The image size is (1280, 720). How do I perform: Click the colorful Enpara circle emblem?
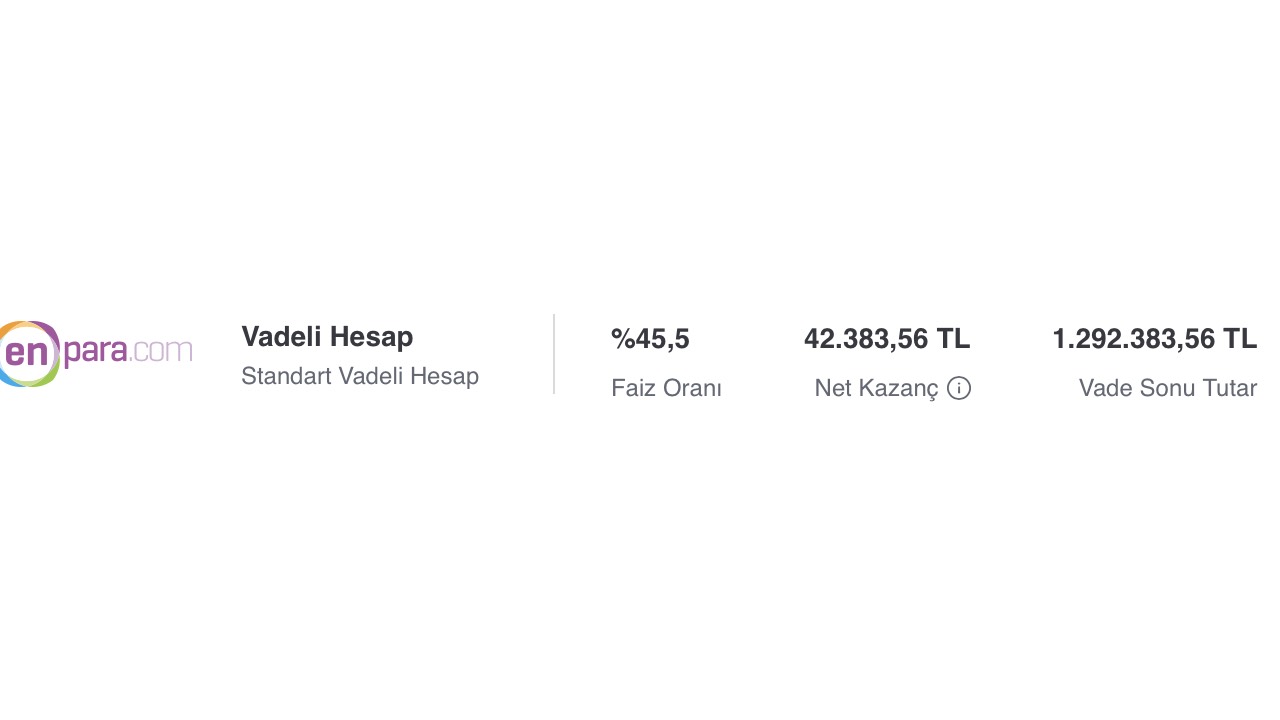click(x=29, y=354)
